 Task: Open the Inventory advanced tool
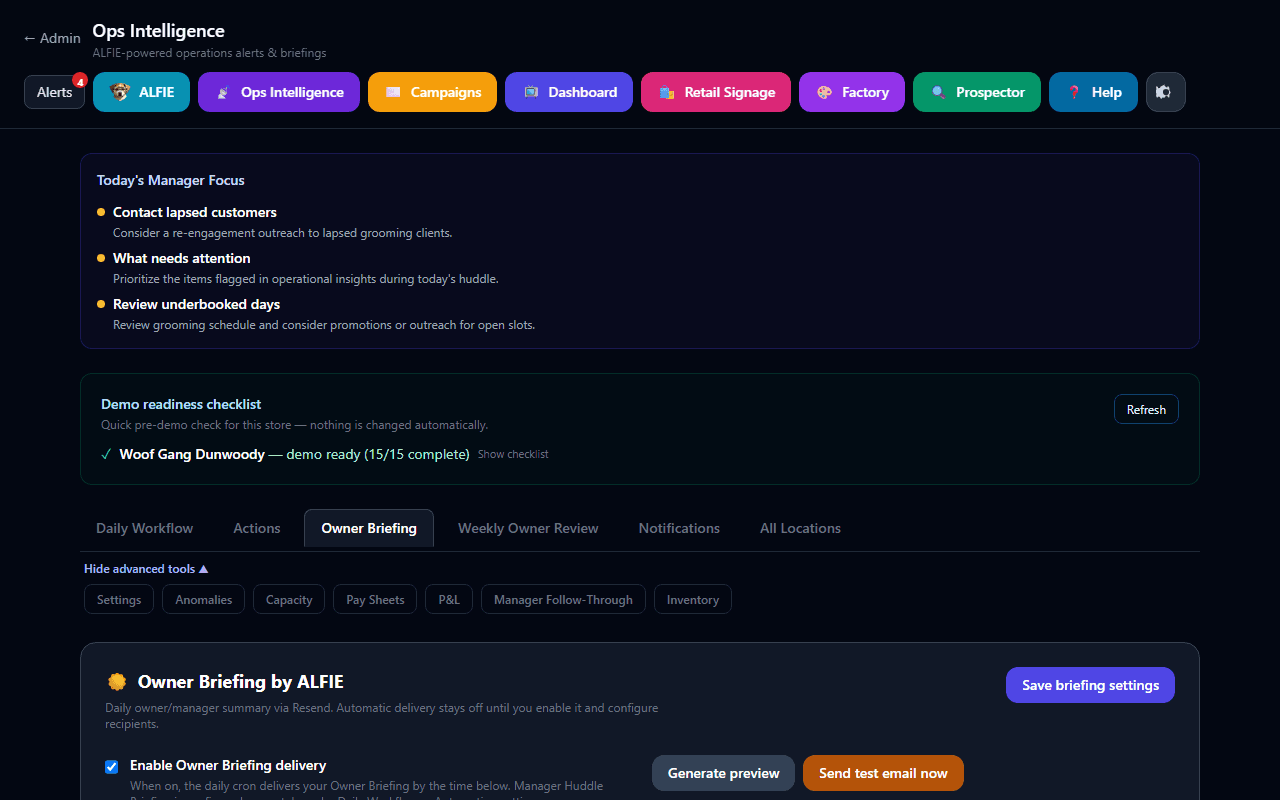(693, 599)
